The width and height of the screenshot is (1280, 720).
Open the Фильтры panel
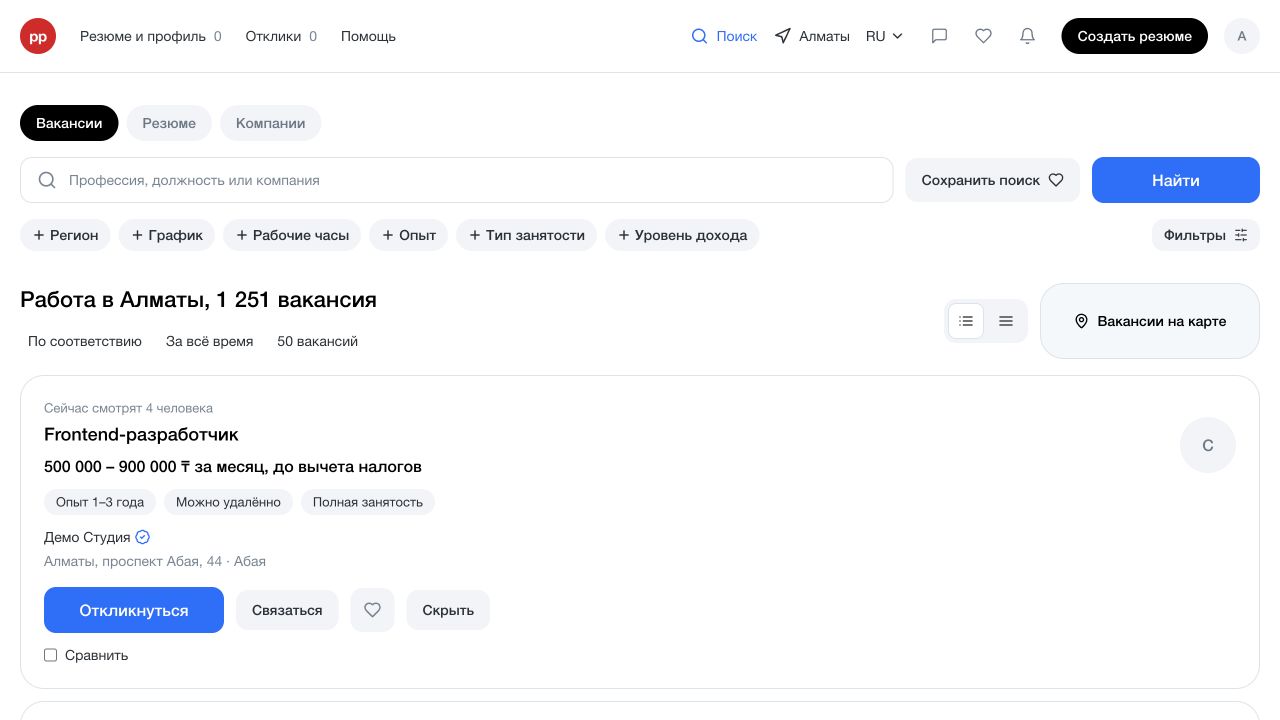1206,235
